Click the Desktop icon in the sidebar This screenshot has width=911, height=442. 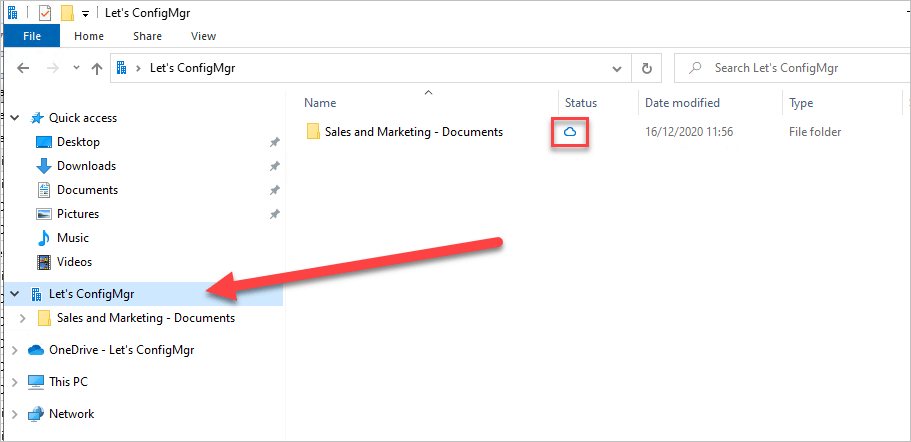coord(44,142)
